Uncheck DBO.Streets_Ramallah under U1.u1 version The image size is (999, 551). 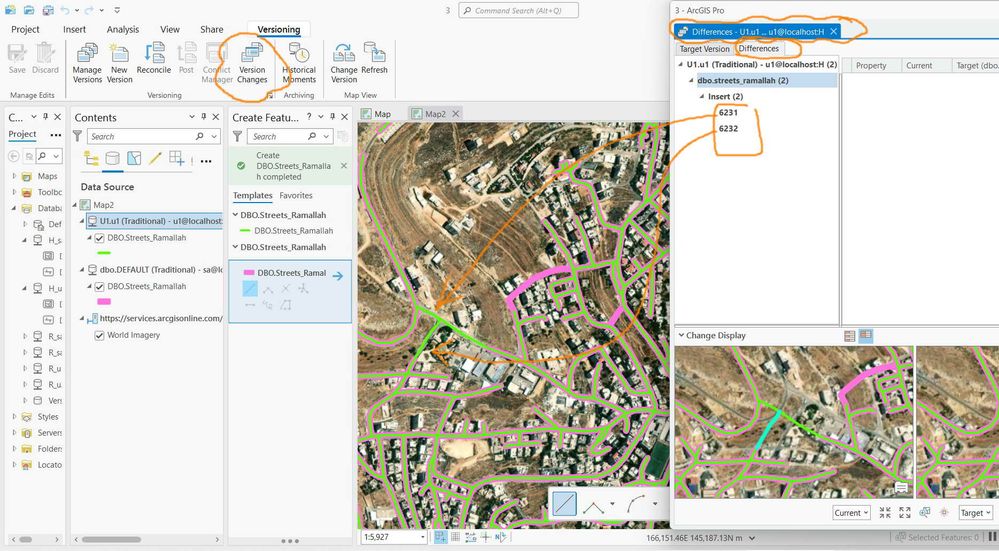pos(99,238)
